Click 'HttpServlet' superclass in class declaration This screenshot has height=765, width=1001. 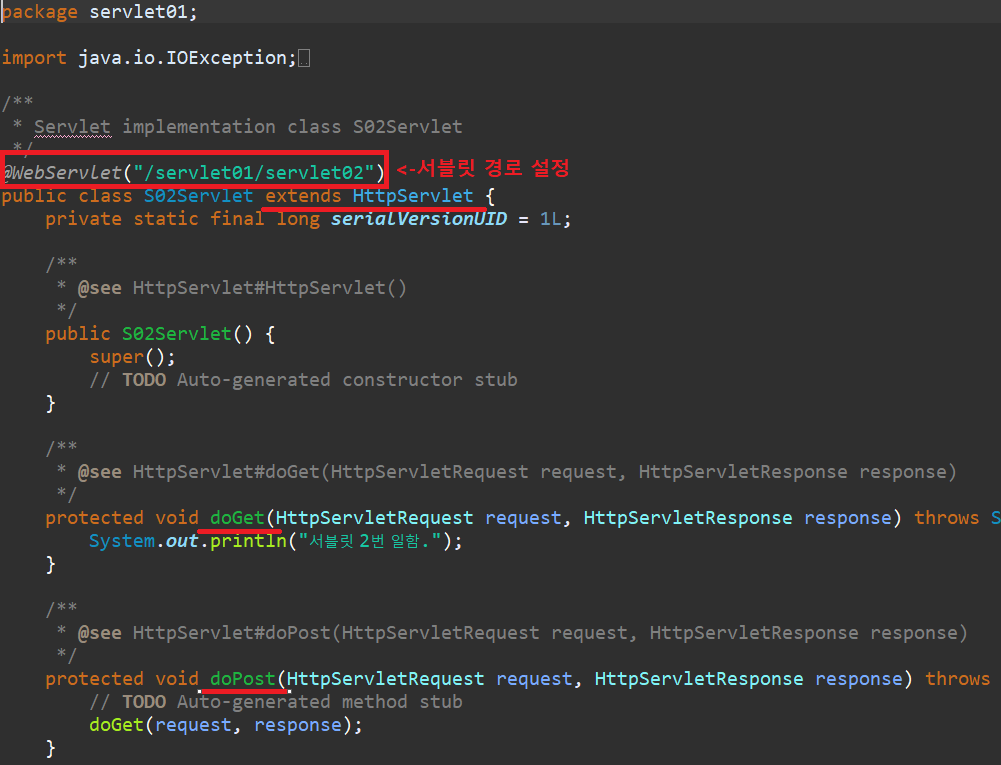413,195
